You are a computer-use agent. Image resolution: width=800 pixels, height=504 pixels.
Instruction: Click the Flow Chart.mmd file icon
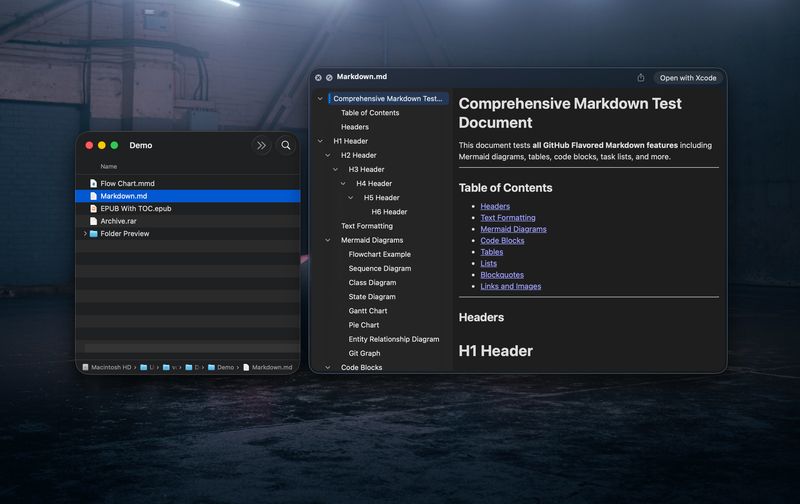tap(94, 184)
